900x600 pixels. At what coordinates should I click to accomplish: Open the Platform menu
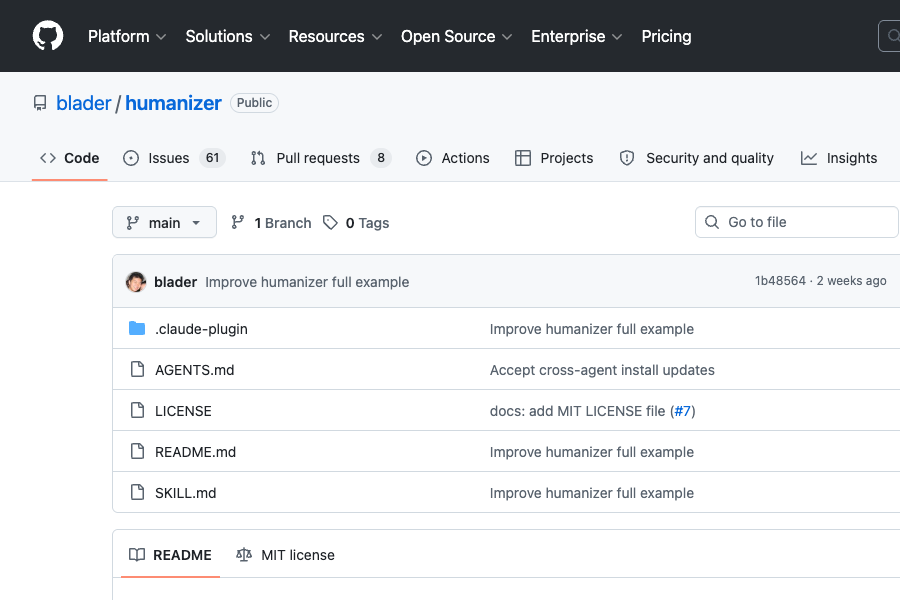[127, 36]
